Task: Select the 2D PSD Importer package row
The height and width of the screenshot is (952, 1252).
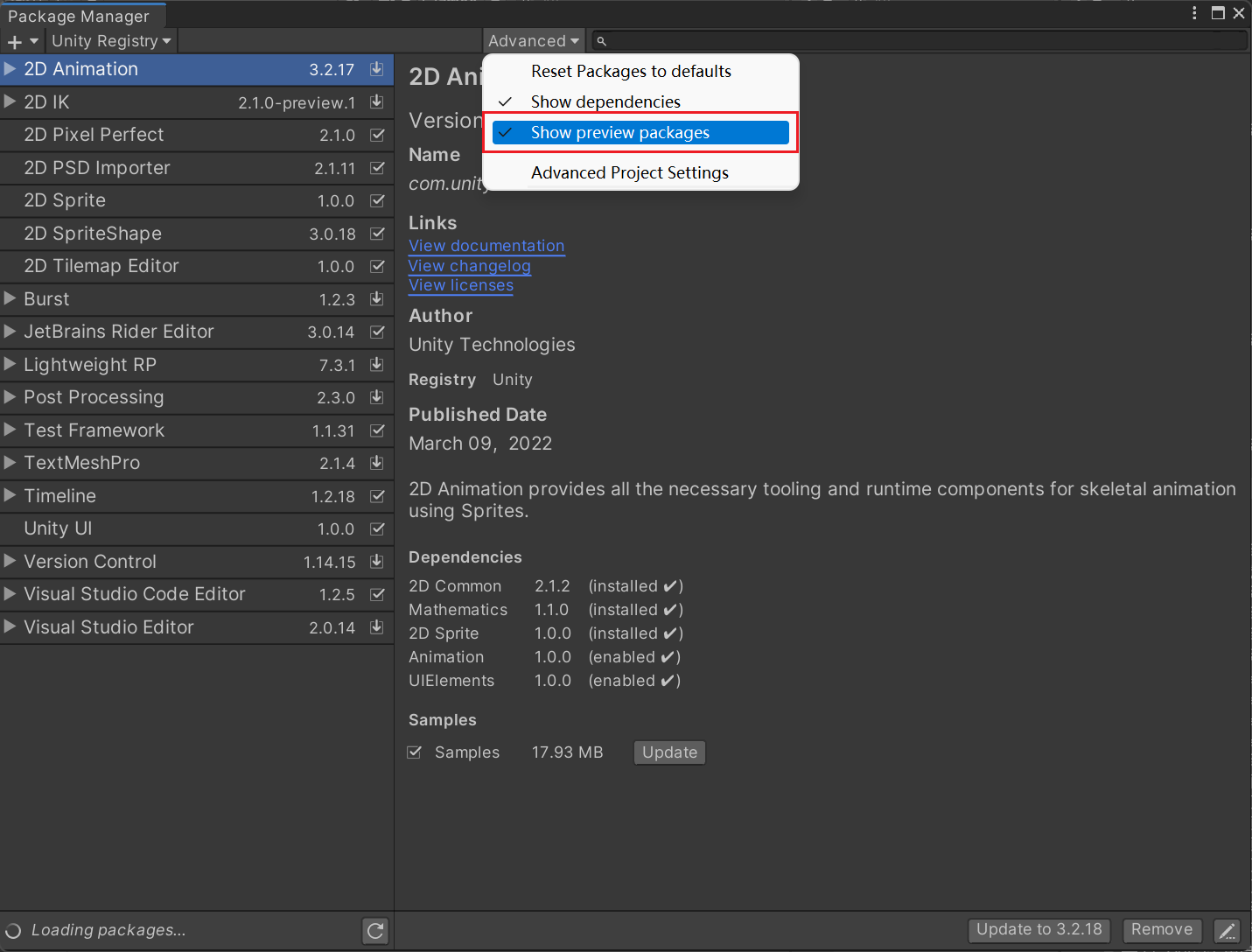Action: pyautogui.click(x=196, y=168)
